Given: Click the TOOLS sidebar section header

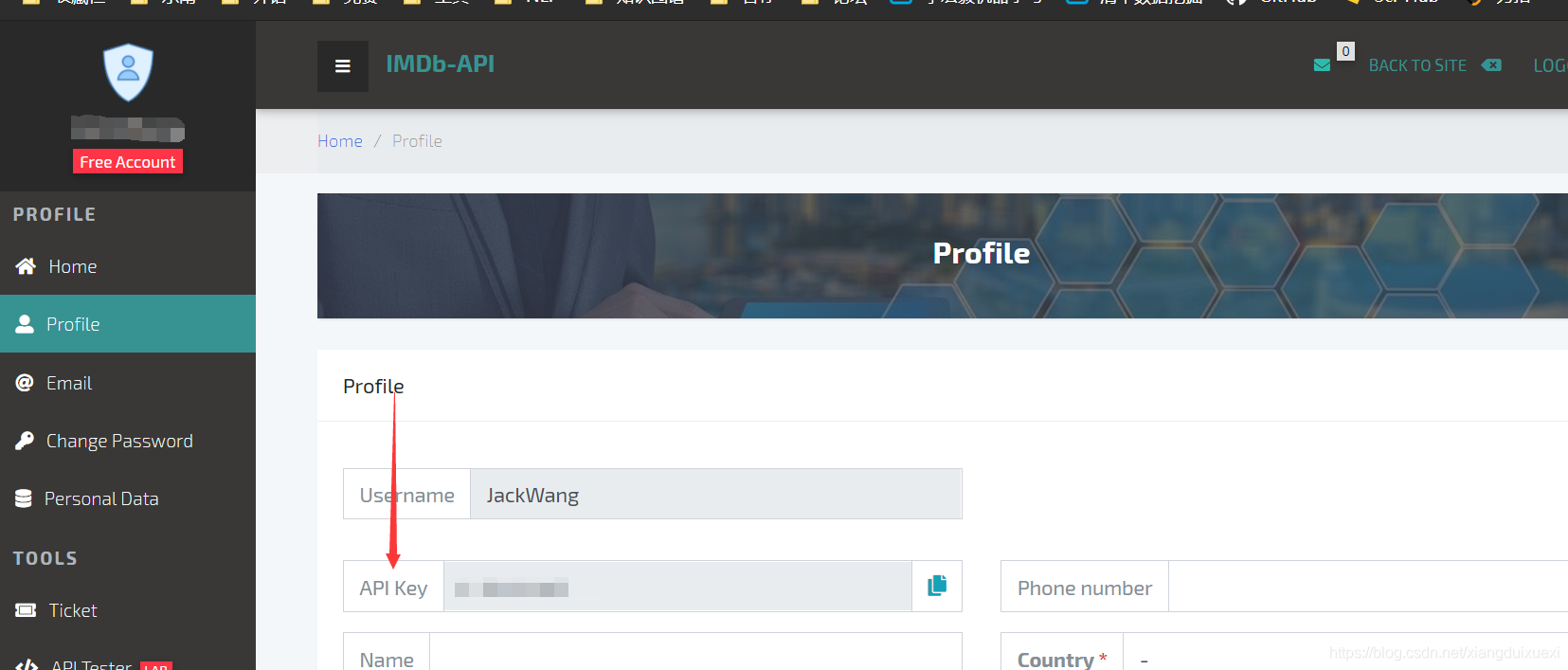Looking at the screenshot, I should (45, 558).
